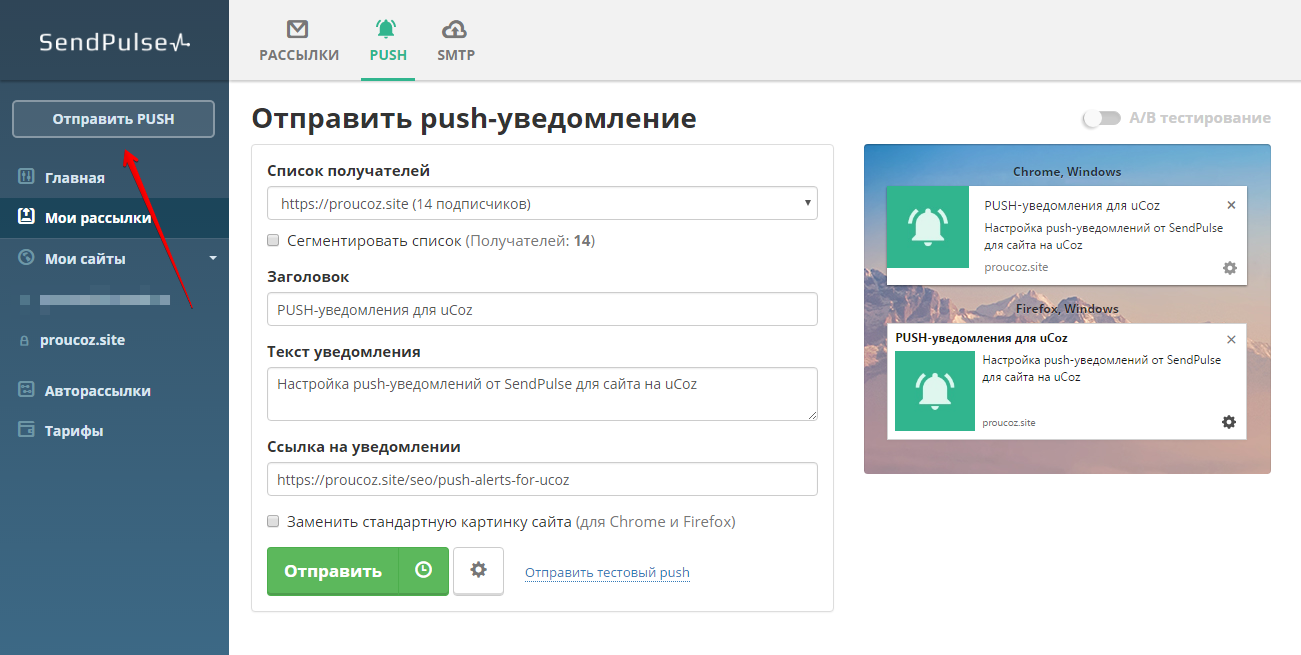Toggle the A/B тестирование switch
Screen dimensions: 1301x655
click(x=1101, y=118)
